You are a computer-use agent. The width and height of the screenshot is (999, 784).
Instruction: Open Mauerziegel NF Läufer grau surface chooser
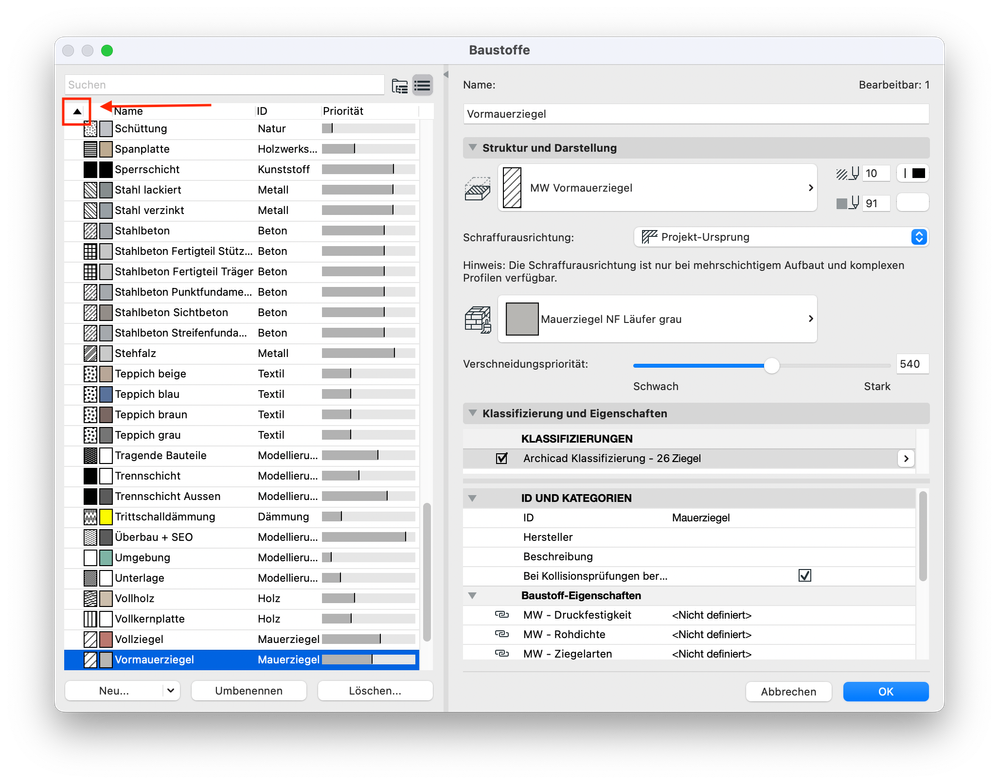[657, 319]
